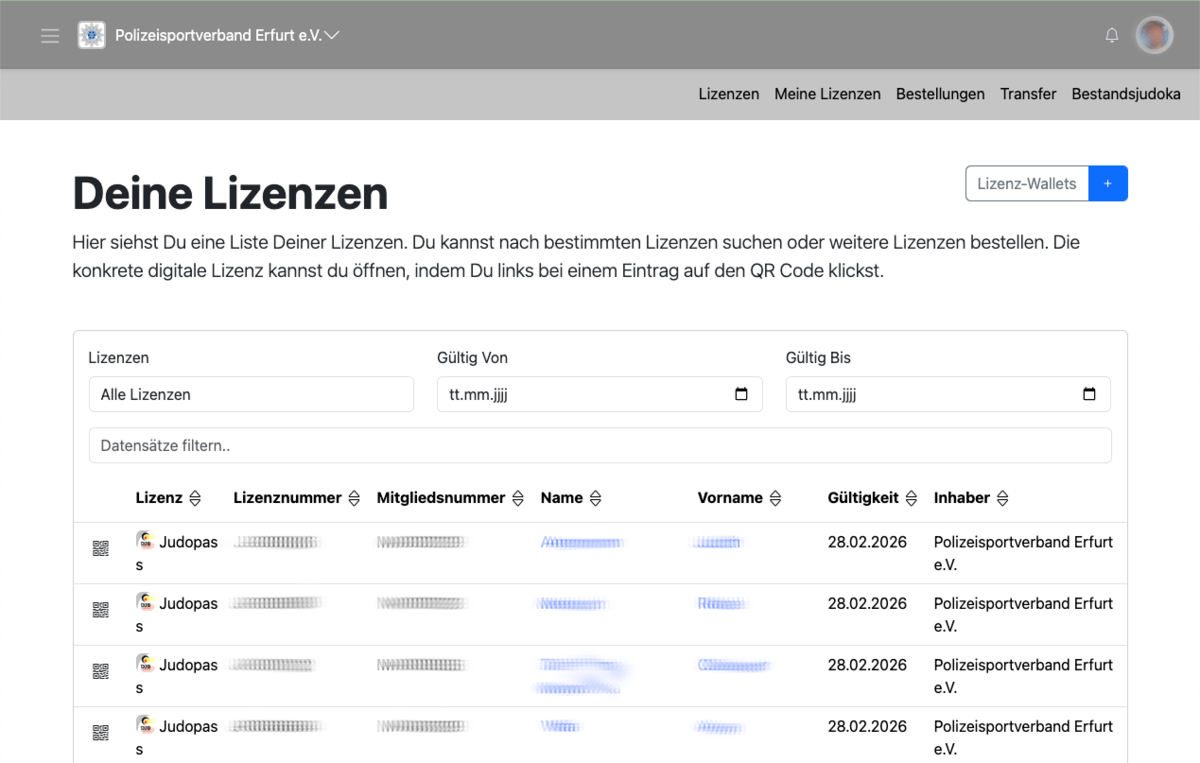1200x763 pixels.
Task: Sort table by Lizenznummer column
Action: click(x=354, y=498)
